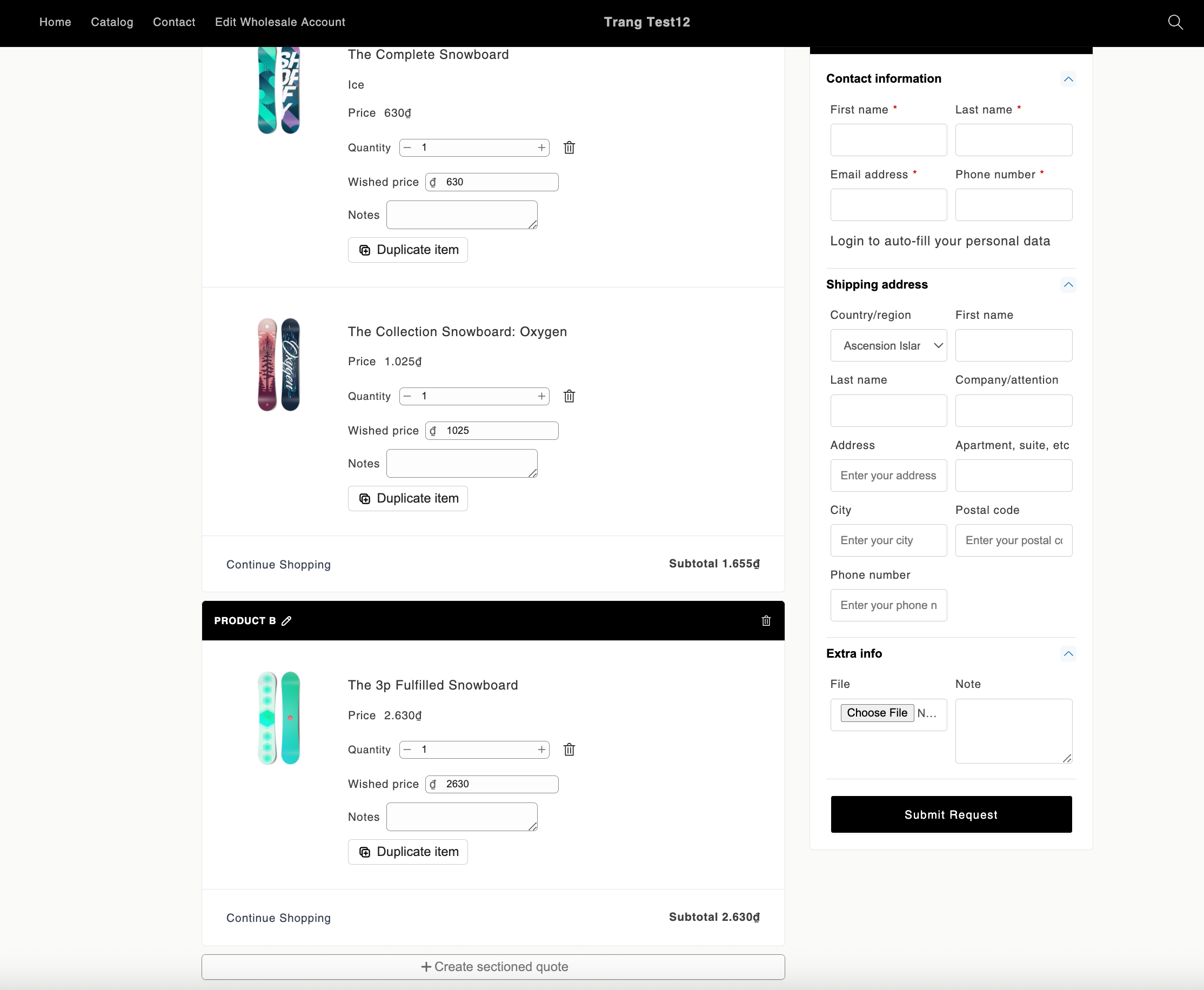The image size is (1204, 990).
Task: Click Continue Shopping above Subtotal 1.655₫
Action: [278, 565]
